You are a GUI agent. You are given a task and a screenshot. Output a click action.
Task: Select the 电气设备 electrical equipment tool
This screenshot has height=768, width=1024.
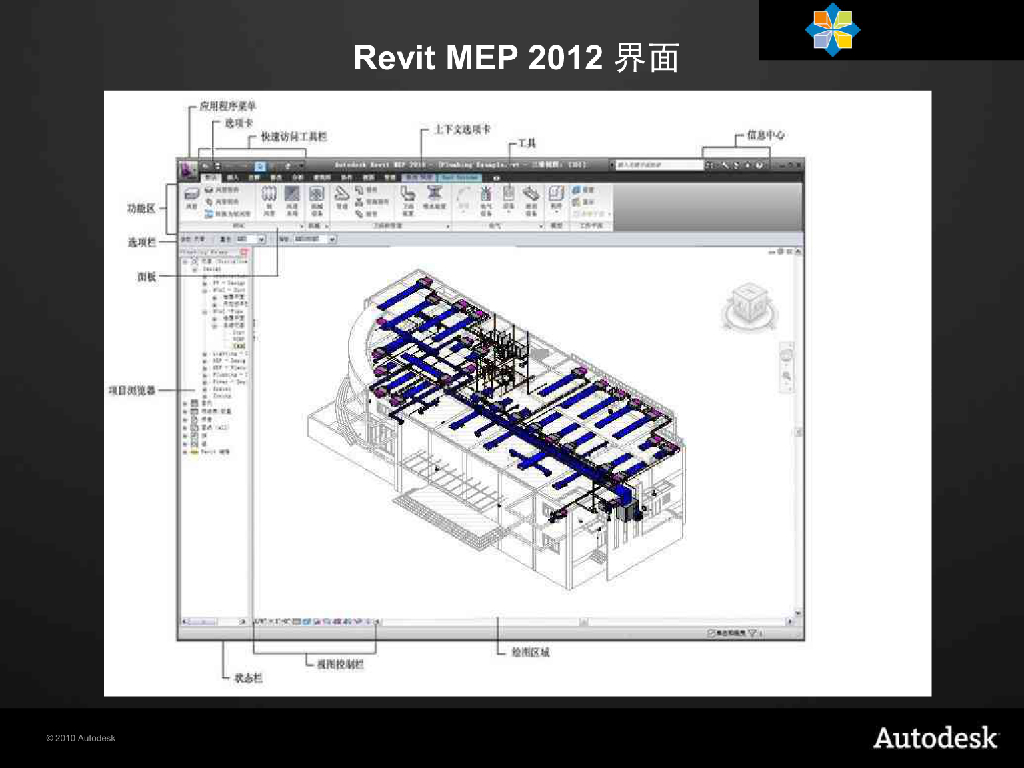486,201
